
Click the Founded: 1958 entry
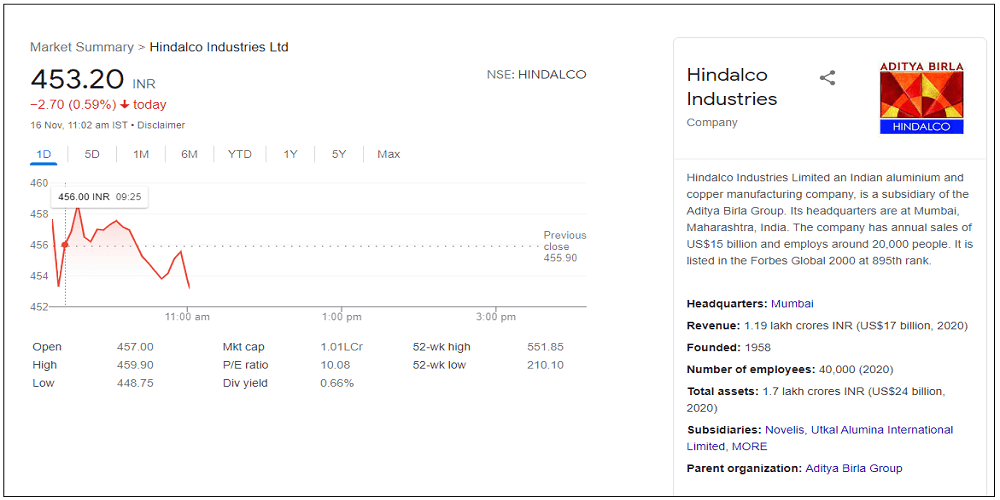pyautogui.click(x=728, y=348)
